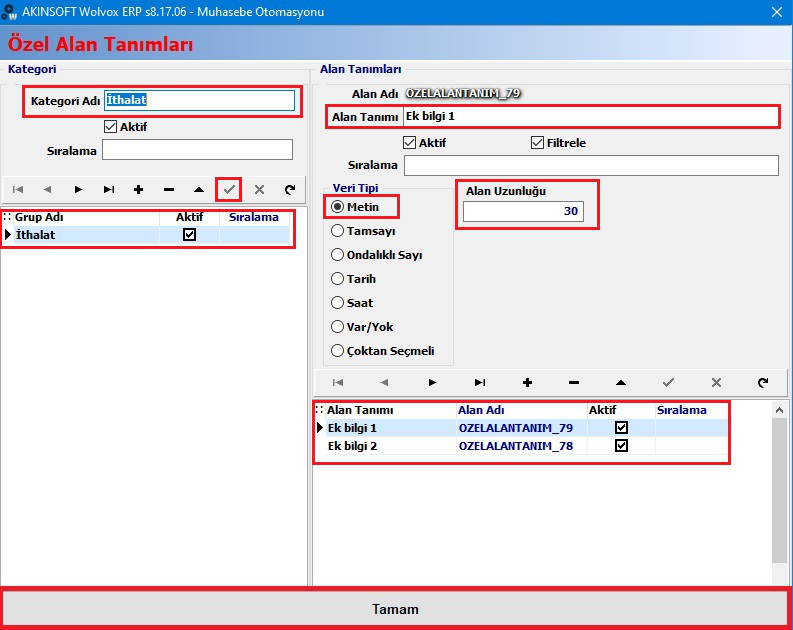
Task: Click the Alan Uzunluğu field showing 30
Action: pos(523,211)
